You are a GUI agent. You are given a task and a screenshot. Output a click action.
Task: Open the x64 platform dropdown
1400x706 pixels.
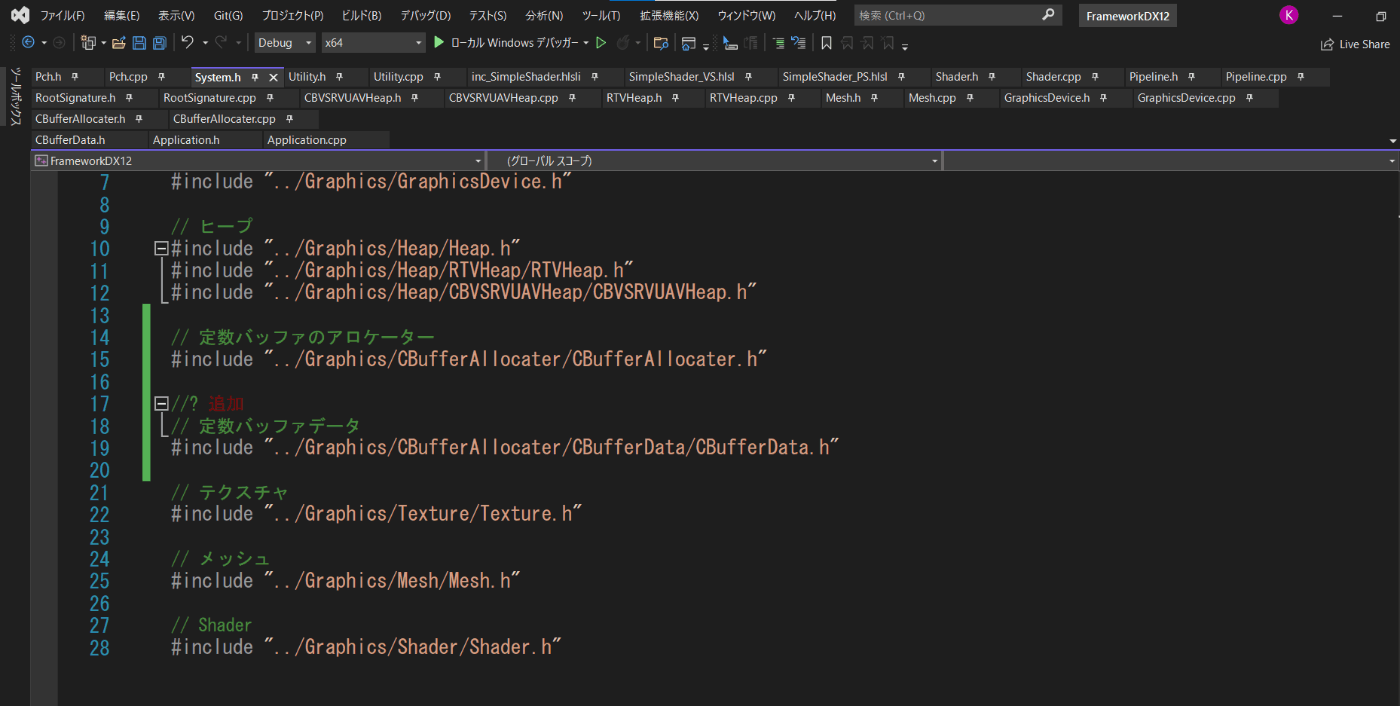[374, 43]
